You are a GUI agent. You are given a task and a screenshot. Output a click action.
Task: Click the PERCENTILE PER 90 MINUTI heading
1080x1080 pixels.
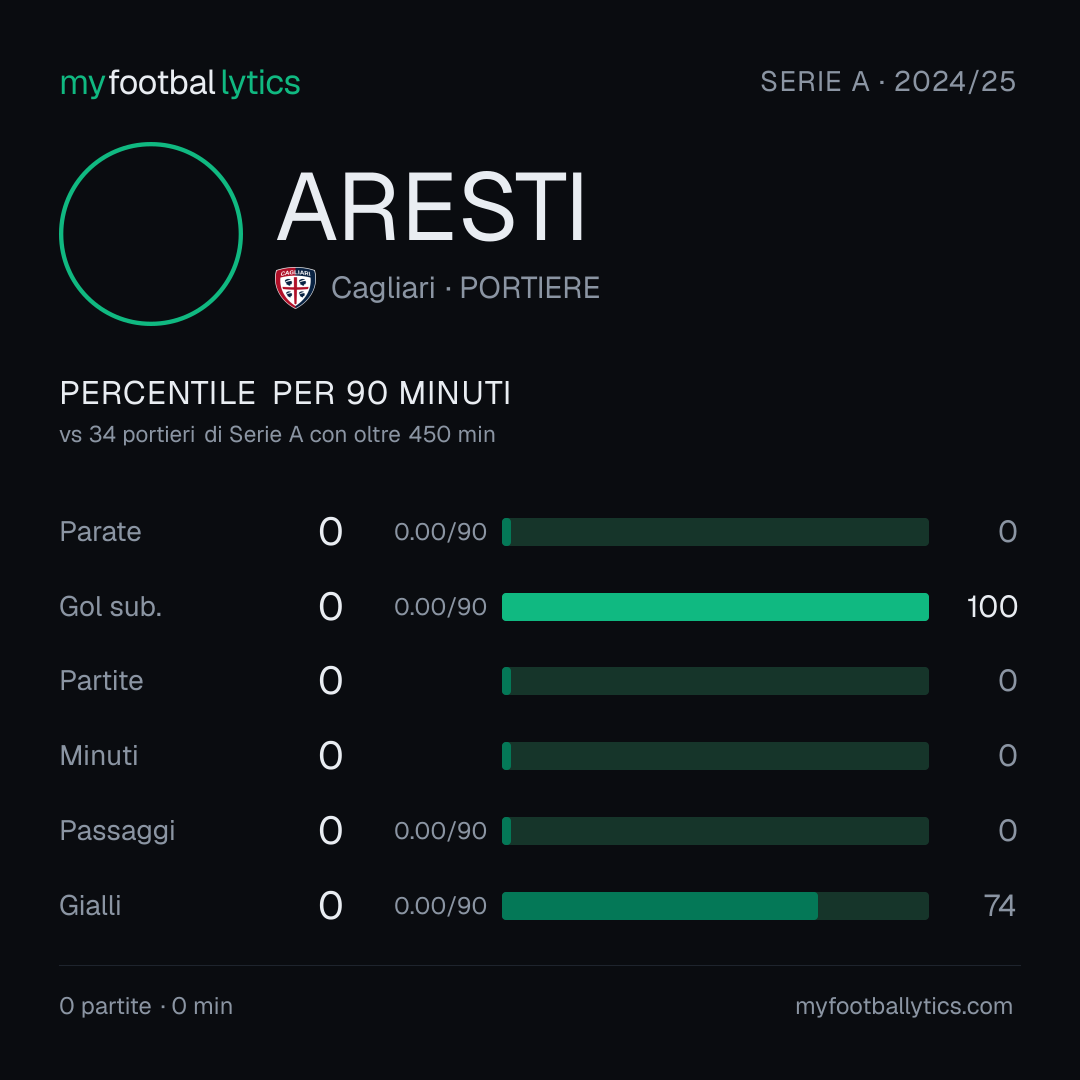(x=285, y=393)
